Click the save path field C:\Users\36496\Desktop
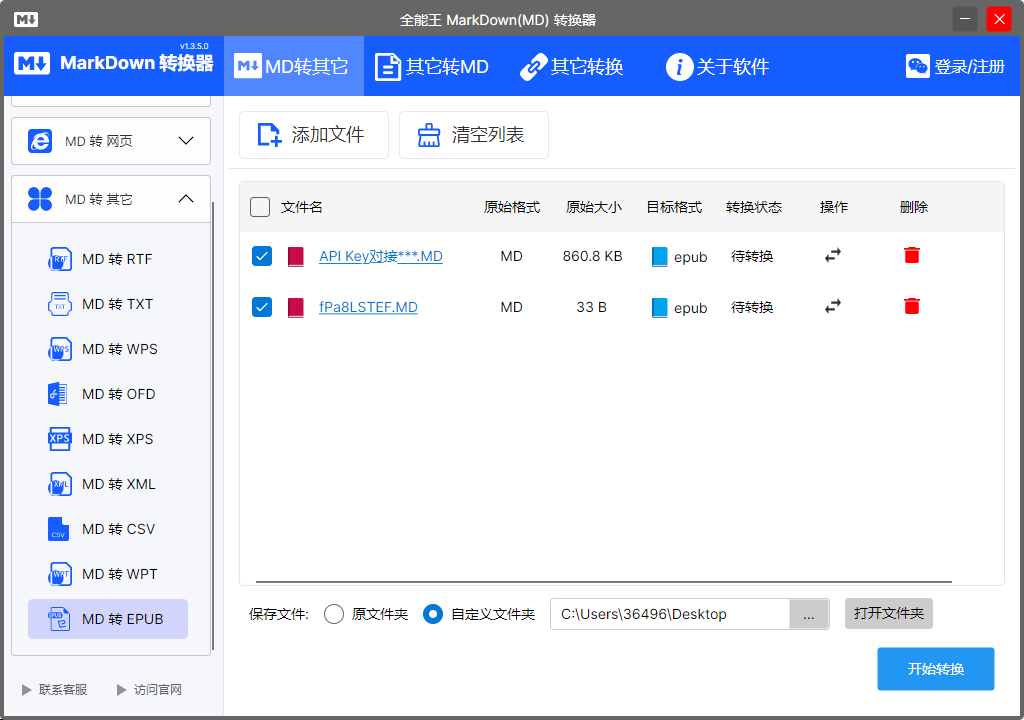This screenshot has width=1024, height=720. (670, 614)
